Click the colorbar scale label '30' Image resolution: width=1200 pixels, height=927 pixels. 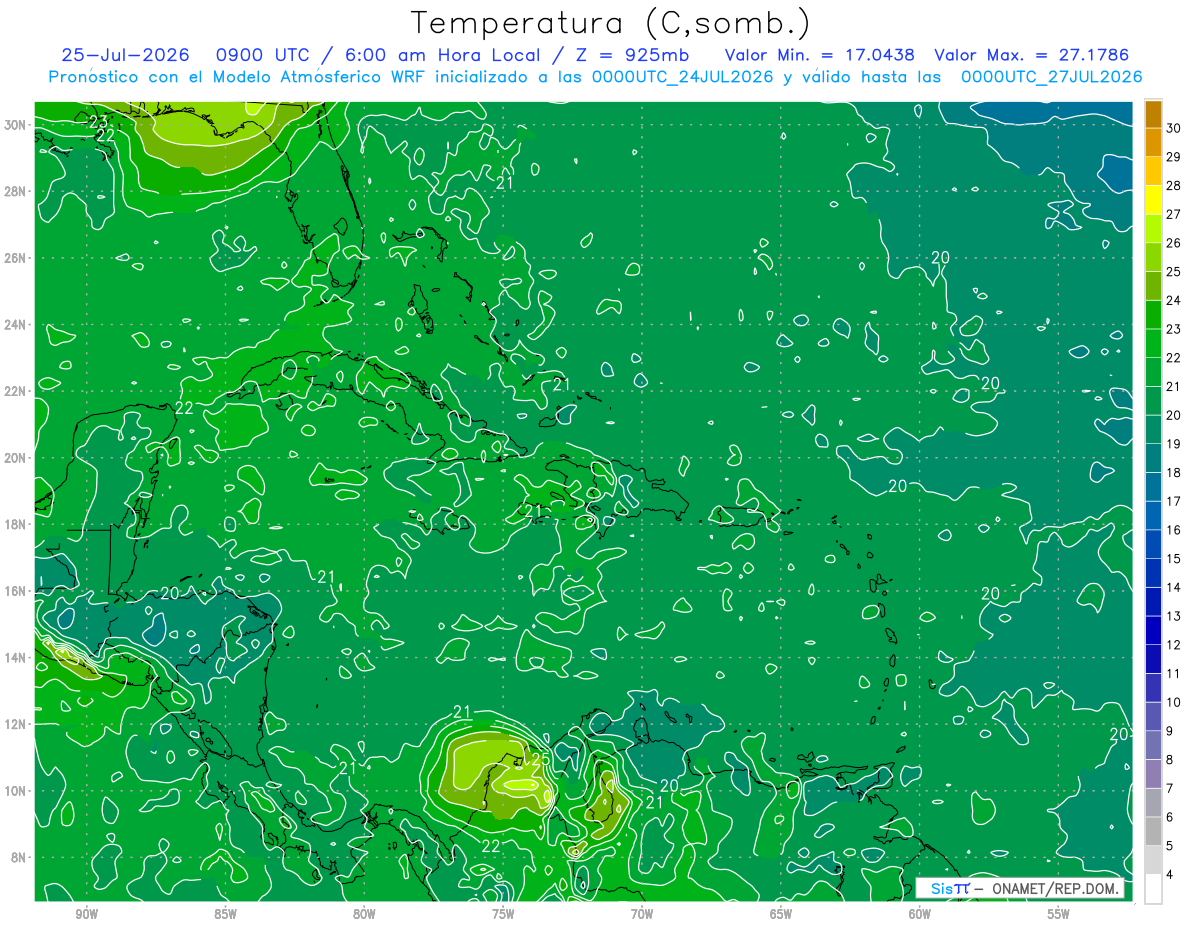[x=1173, y=128]
